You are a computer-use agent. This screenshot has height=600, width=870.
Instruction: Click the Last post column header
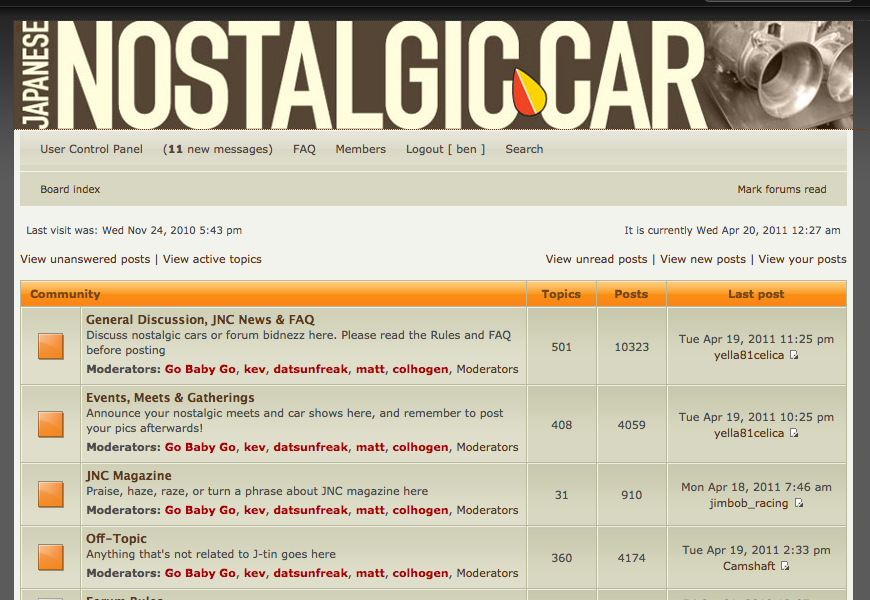(756, 294)
